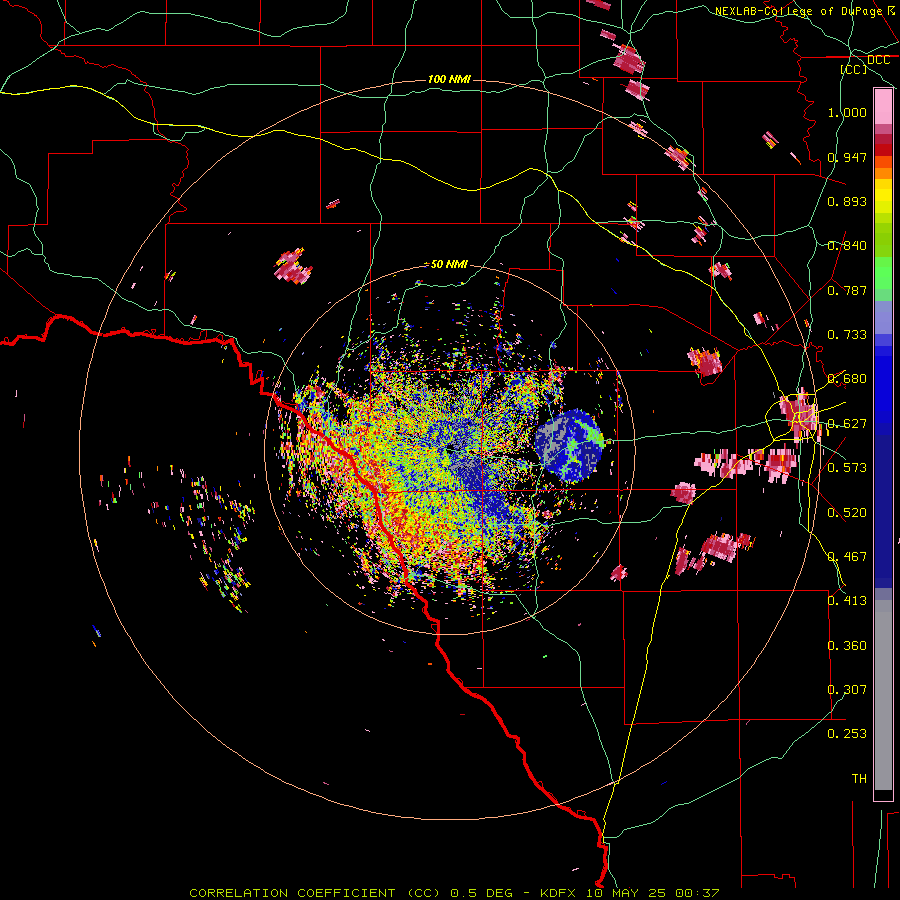This screenshot has height=900, width=900.
Task: Select the 0.467 scale value
Action: 847,557
